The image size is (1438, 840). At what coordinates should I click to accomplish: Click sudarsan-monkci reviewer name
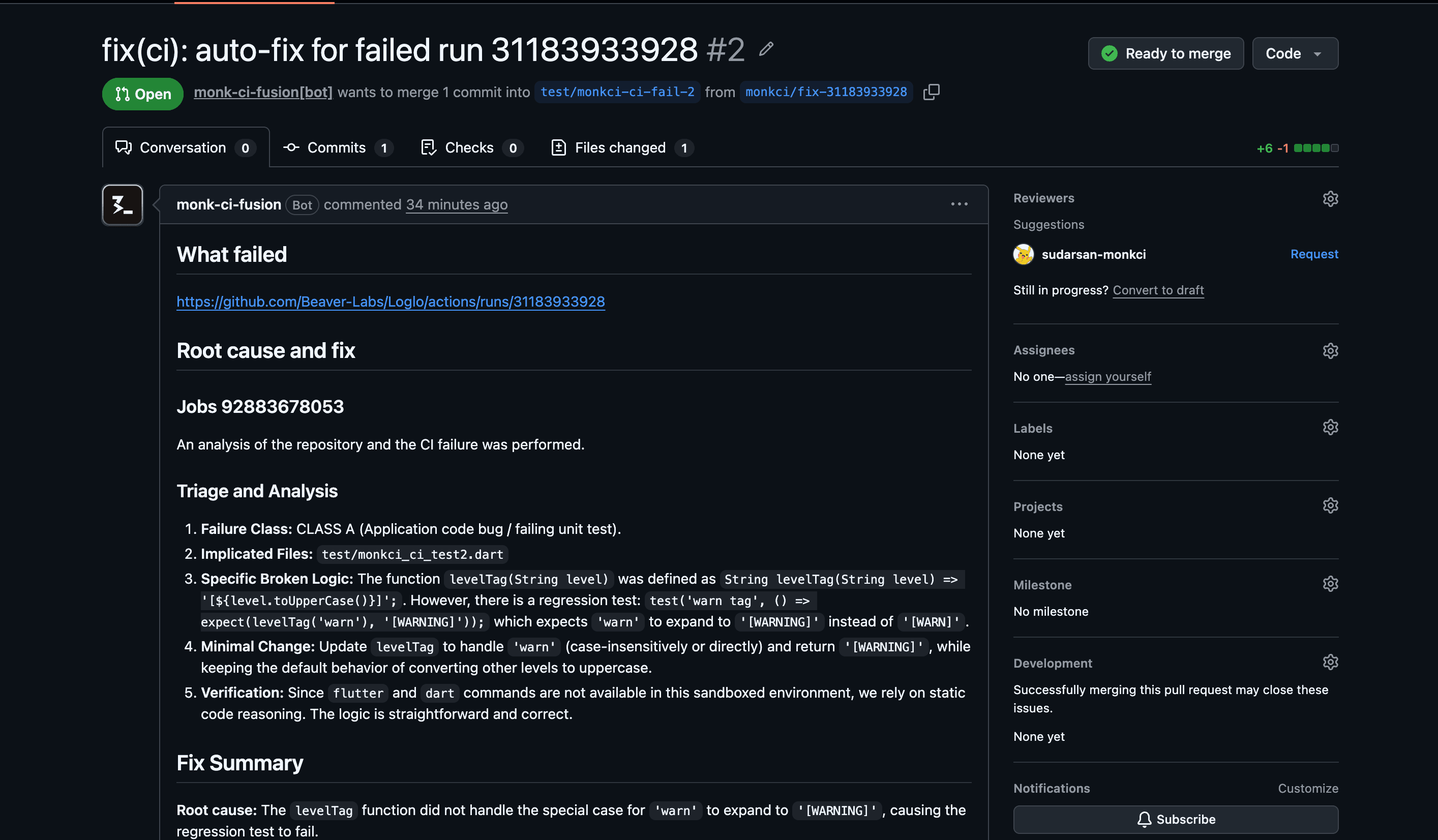(x=1094, y=255)
